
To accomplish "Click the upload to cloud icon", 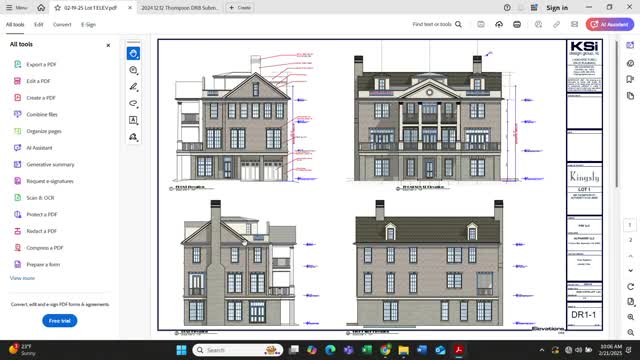I will point(499,24).
